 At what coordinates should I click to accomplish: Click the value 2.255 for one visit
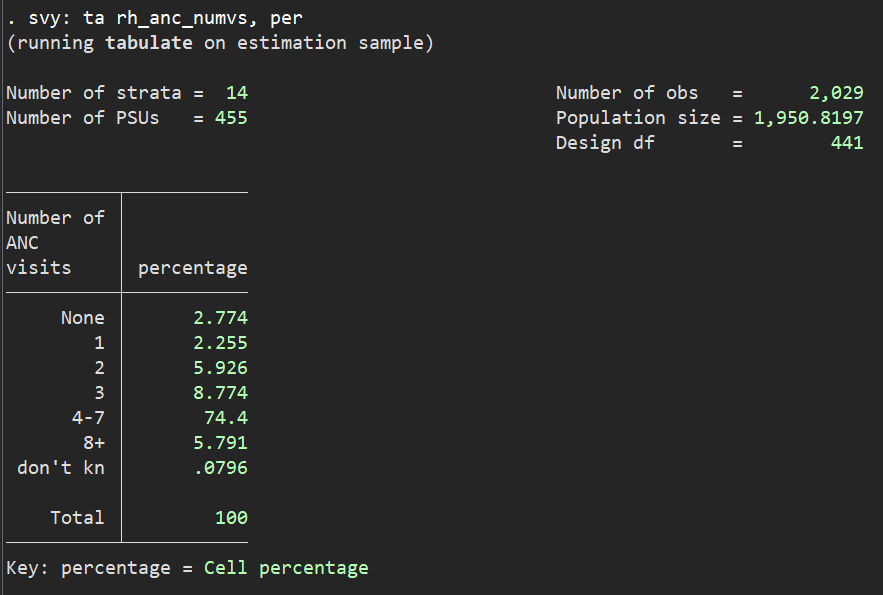point(220,343)
